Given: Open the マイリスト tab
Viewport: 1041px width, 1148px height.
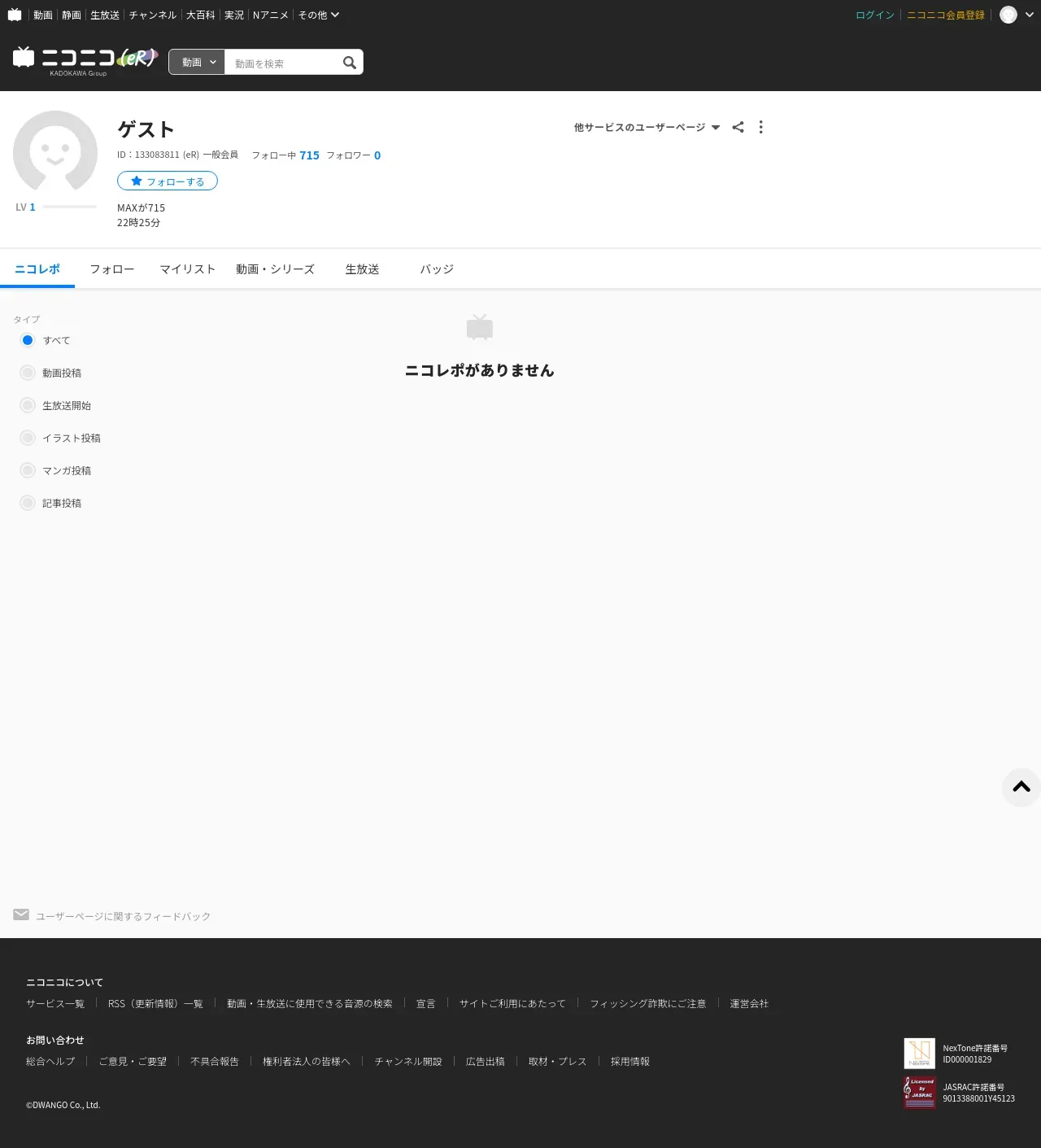Looking at the screenshot, I should [x=187, y=269].
